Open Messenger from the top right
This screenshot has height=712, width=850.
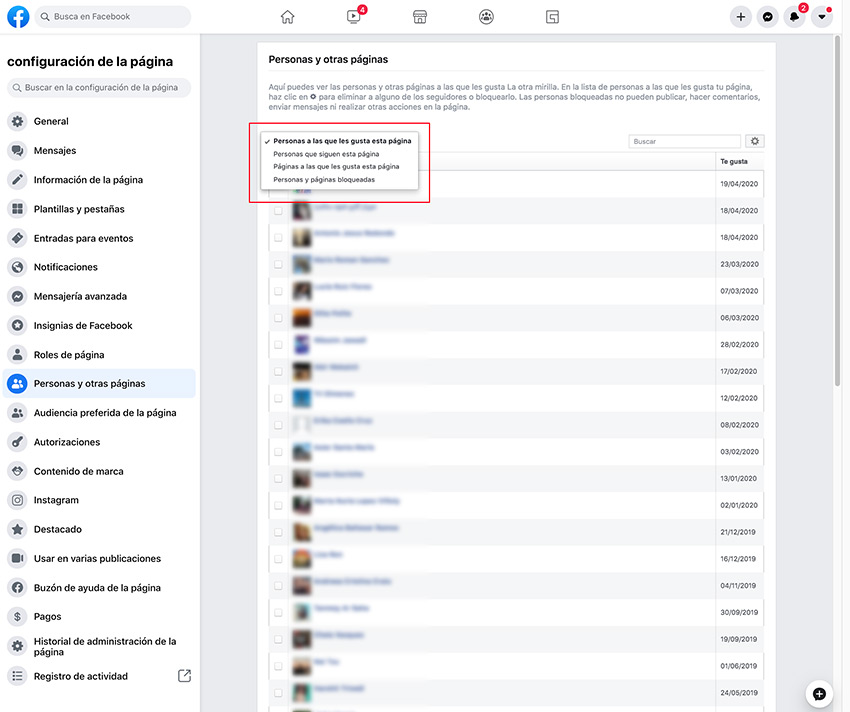click(767, 16)
